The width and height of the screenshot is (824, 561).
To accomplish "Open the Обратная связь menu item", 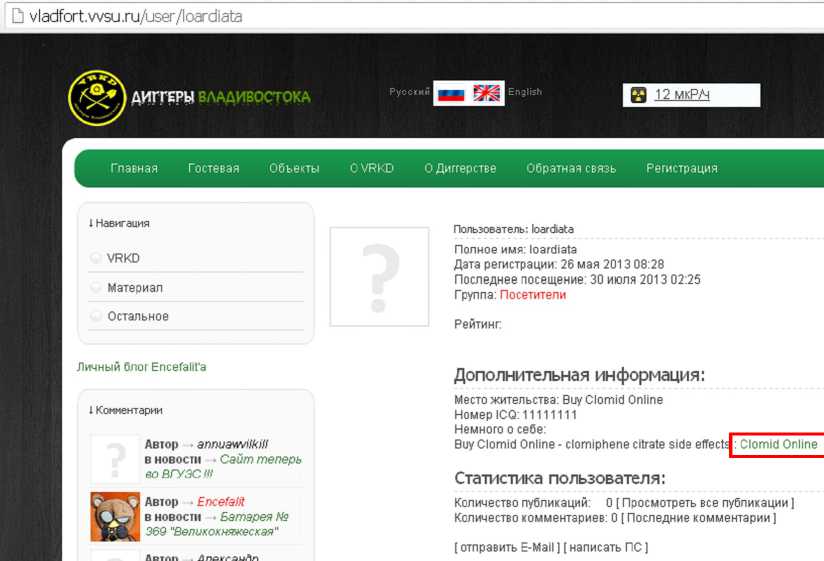I will tap(571, 168).
